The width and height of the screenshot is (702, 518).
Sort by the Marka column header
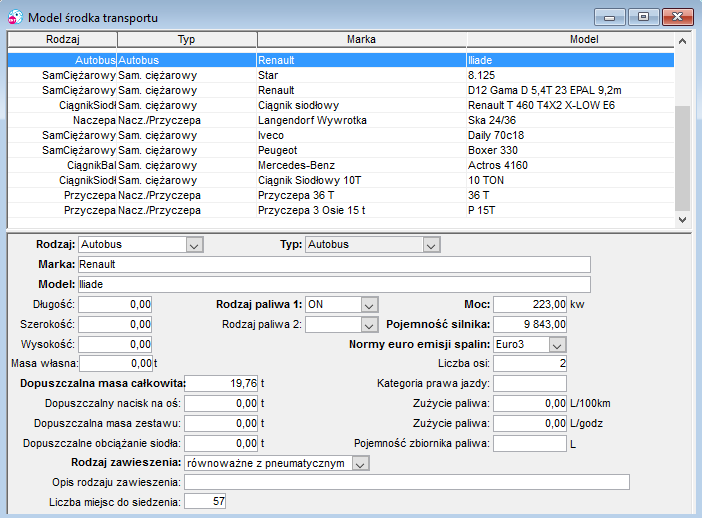pos(362,39)
